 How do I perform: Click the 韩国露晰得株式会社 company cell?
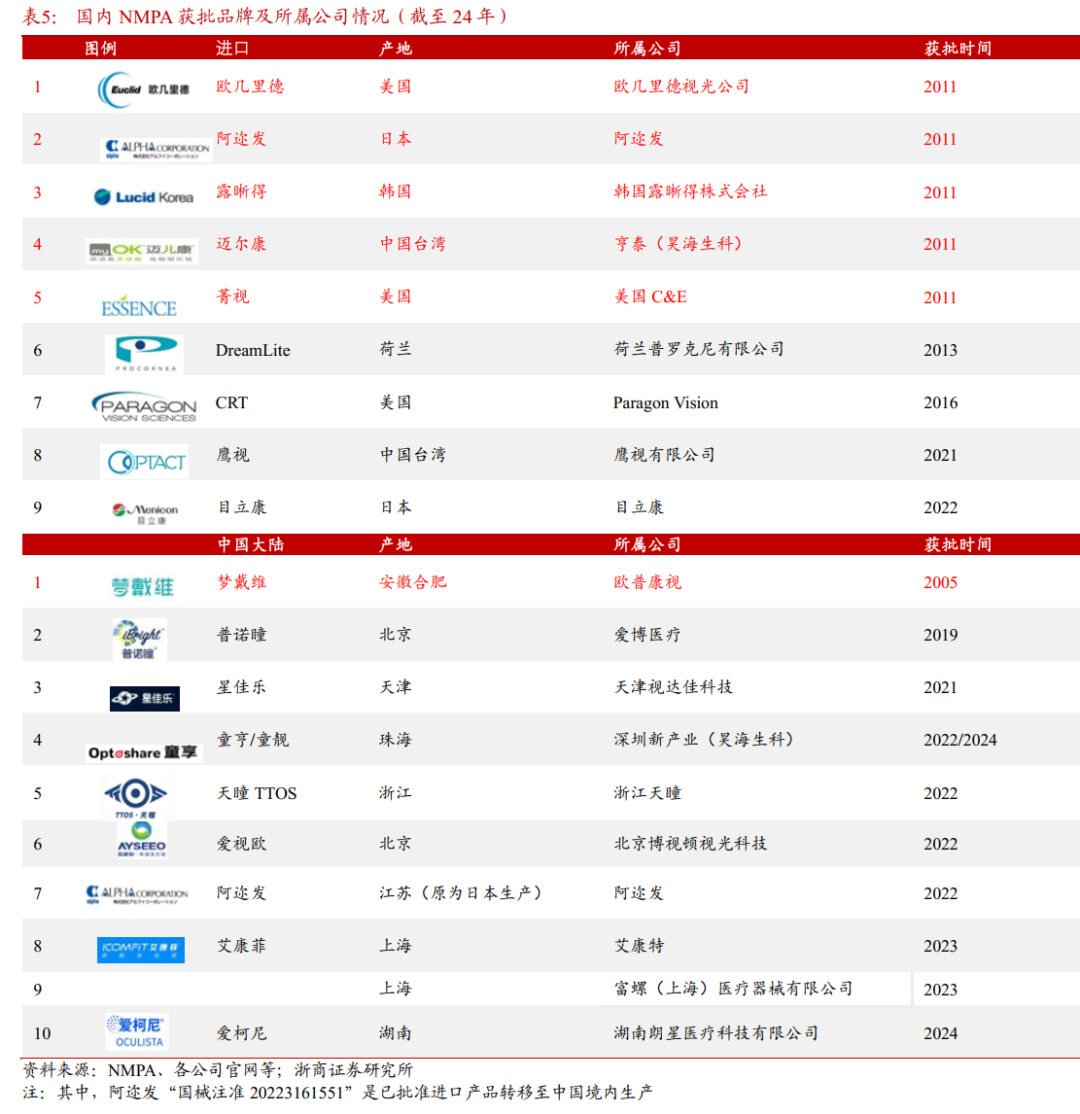click(x=691, y=191)
